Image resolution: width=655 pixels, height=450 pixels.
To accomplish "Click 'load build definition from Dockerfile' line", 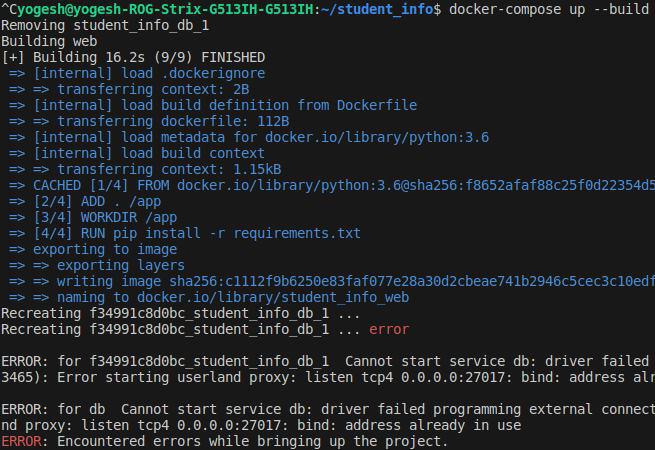I will 213,105.
